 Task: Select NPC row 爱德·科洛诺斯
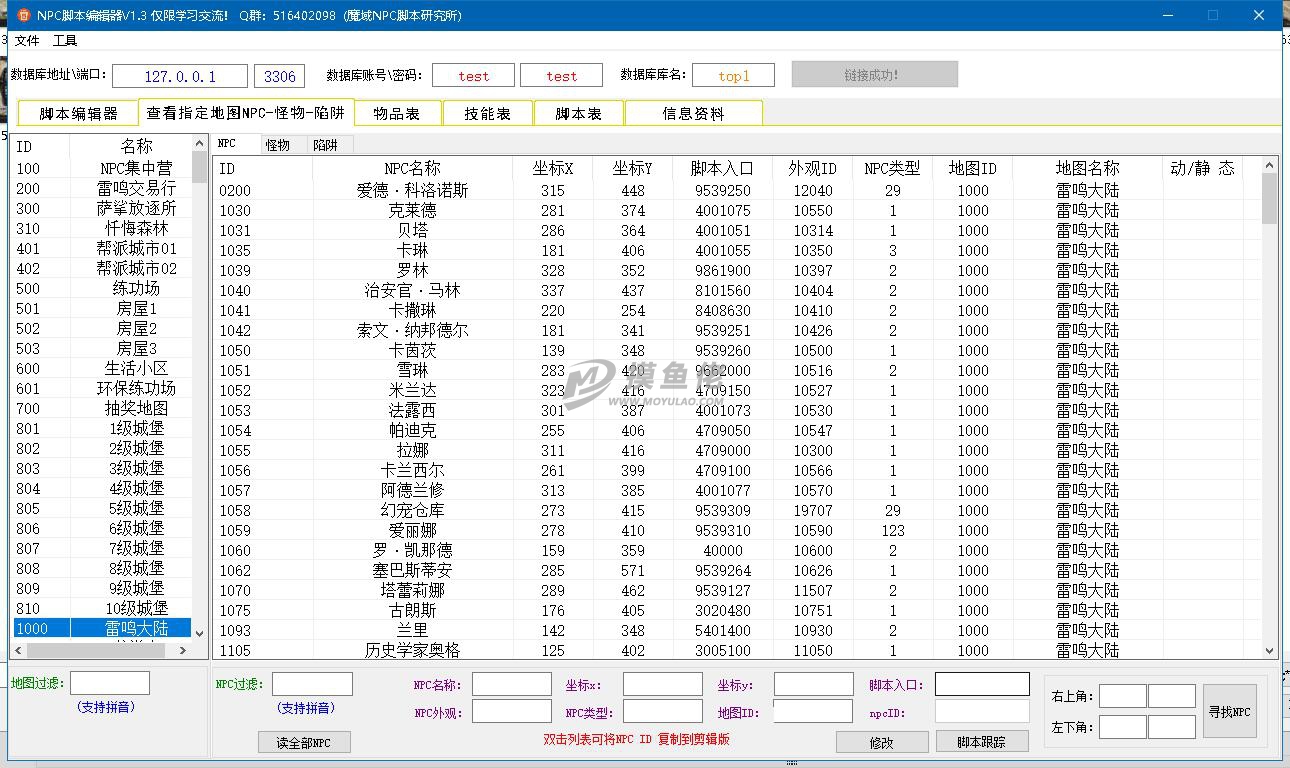738,190
